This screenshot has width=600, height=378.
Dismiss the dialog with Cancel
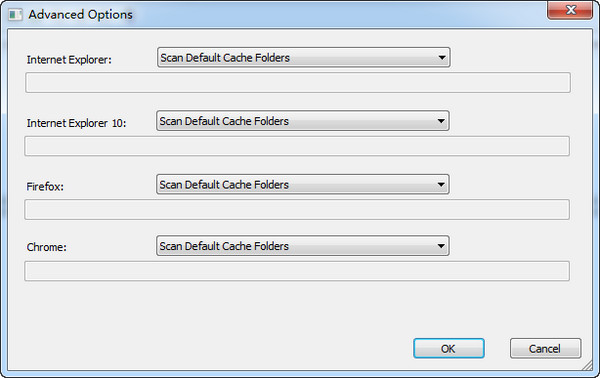pos(545,349)
